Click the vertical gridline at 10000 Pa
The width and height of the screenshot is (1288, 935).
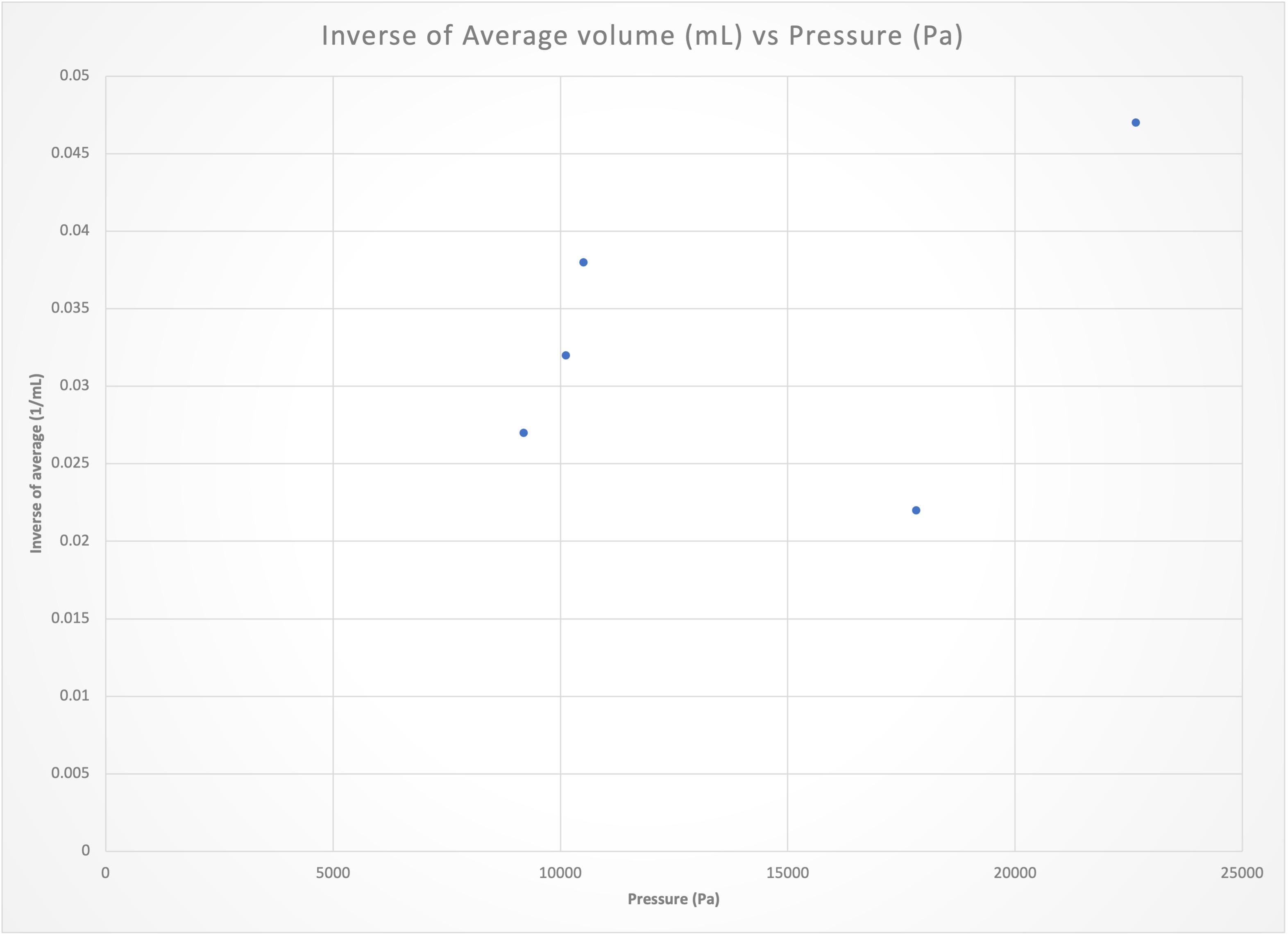pyautogui.click(x=560, y=625)
